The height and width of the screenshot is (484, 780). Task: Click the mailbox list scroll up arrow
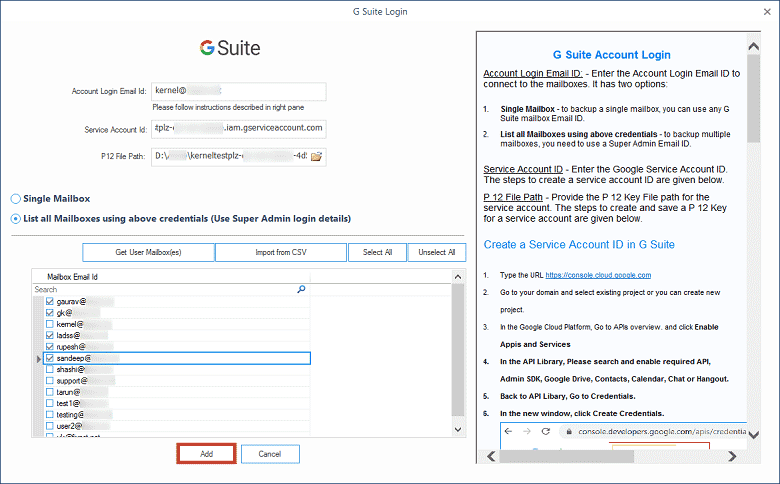pyautogui.click(x=458, y=277)
